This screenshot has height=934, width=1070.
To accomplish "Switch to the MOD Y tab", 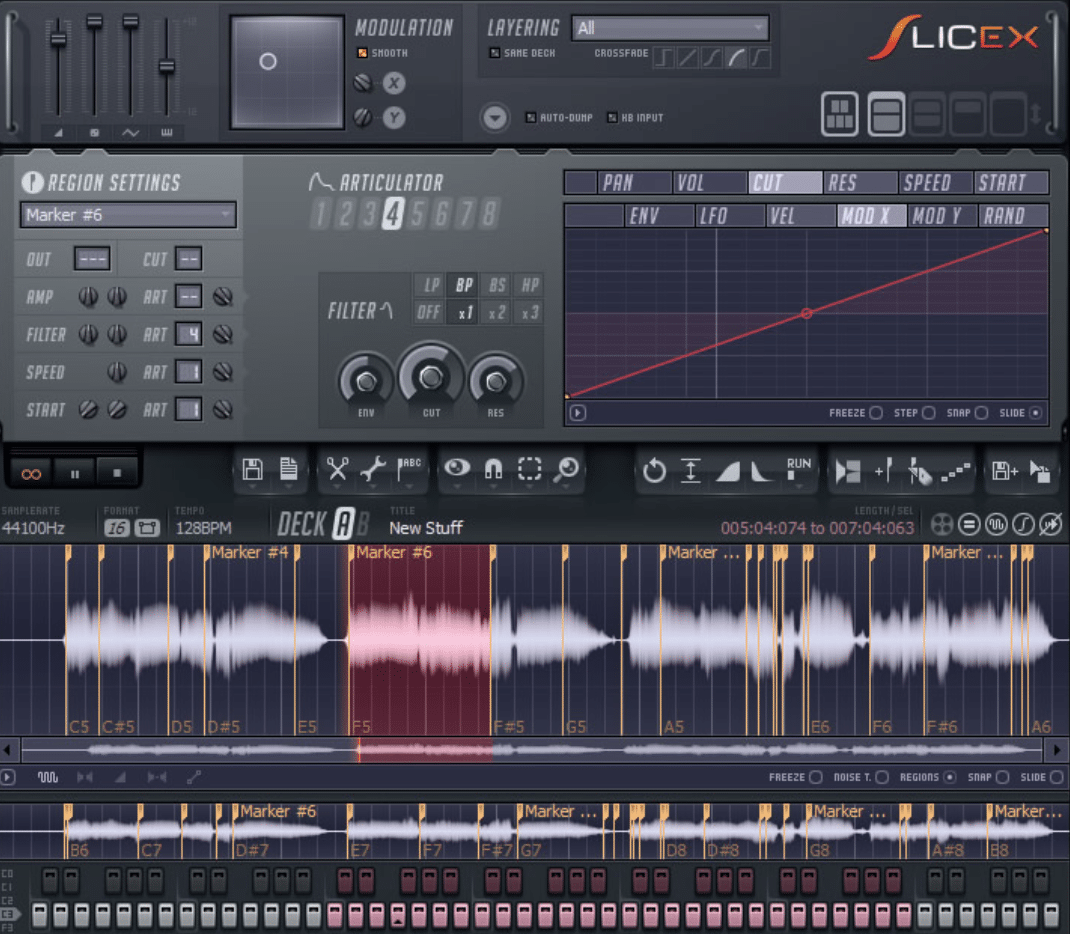I will (x=942, y=216).
